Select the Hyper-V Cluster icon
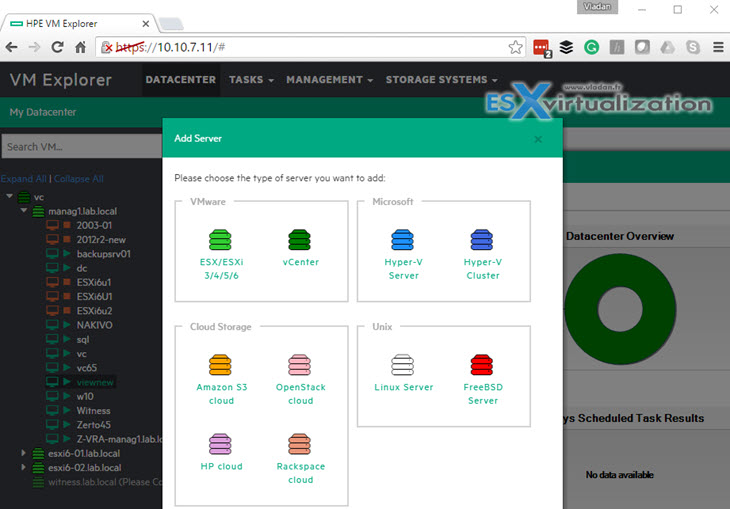Image resolution: width=730 pixels, height=509 pixels. pyautogui.click(x=482, y=240)
